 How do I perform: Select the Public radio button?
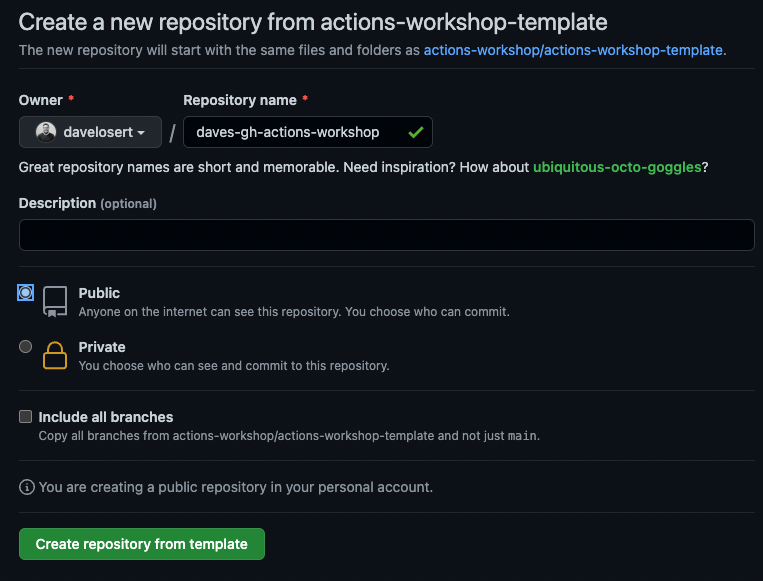pos(25,292)
